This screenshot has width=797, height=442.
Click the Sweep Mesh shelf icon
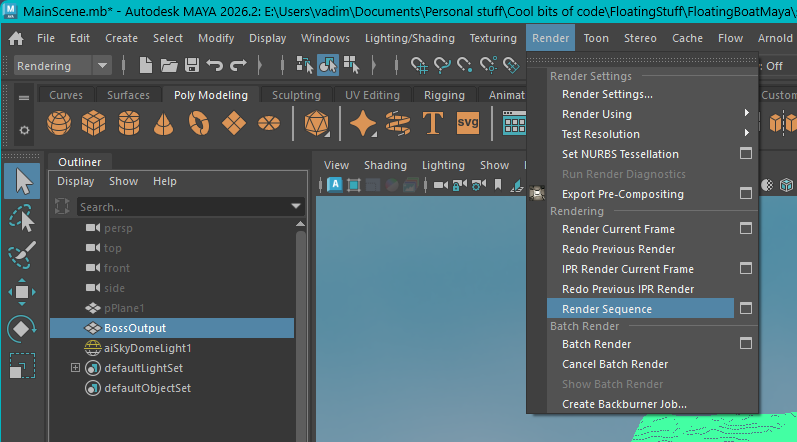coord(398,123)
